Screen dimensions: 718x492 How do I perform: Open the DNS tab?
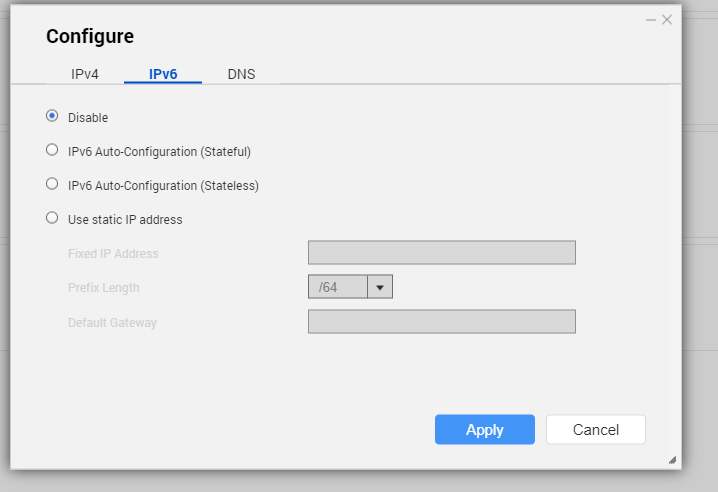[x=241, y=74]
